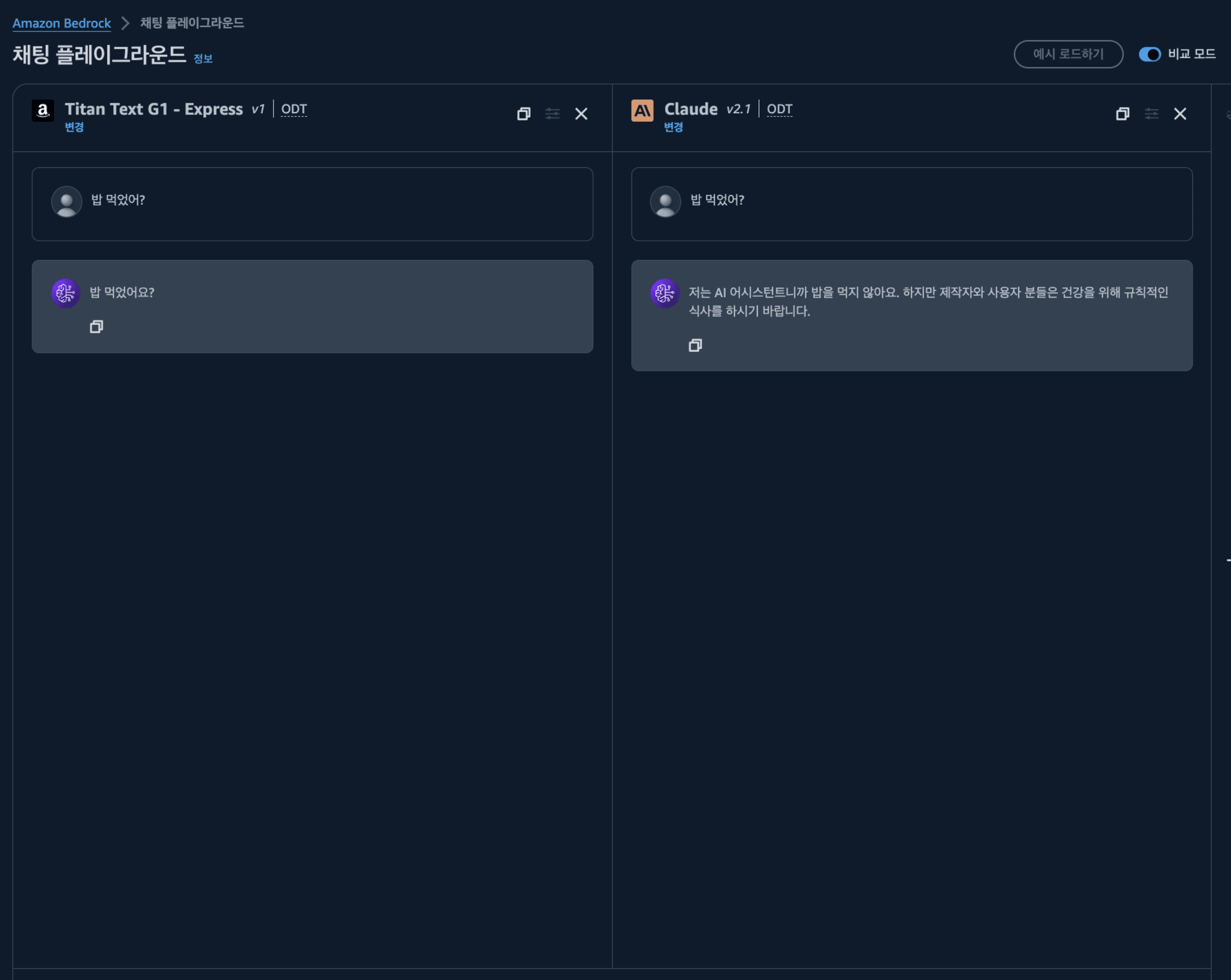Screen dimensions: 1231x980
Task: Click user message '밥 먹었어?' in Titan panel
Action: [118, 200]
